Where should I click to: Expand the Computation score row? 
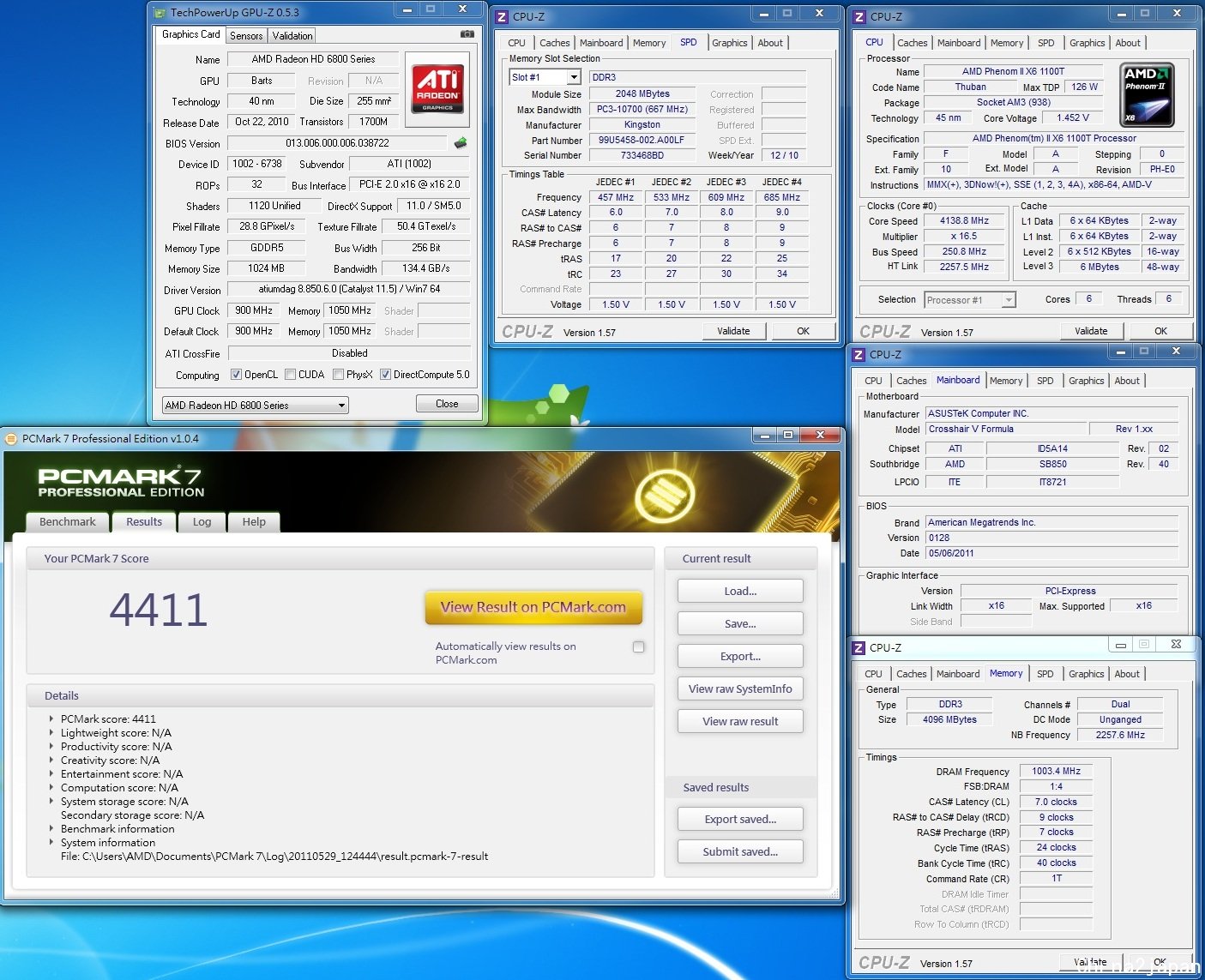click(51, 787)
